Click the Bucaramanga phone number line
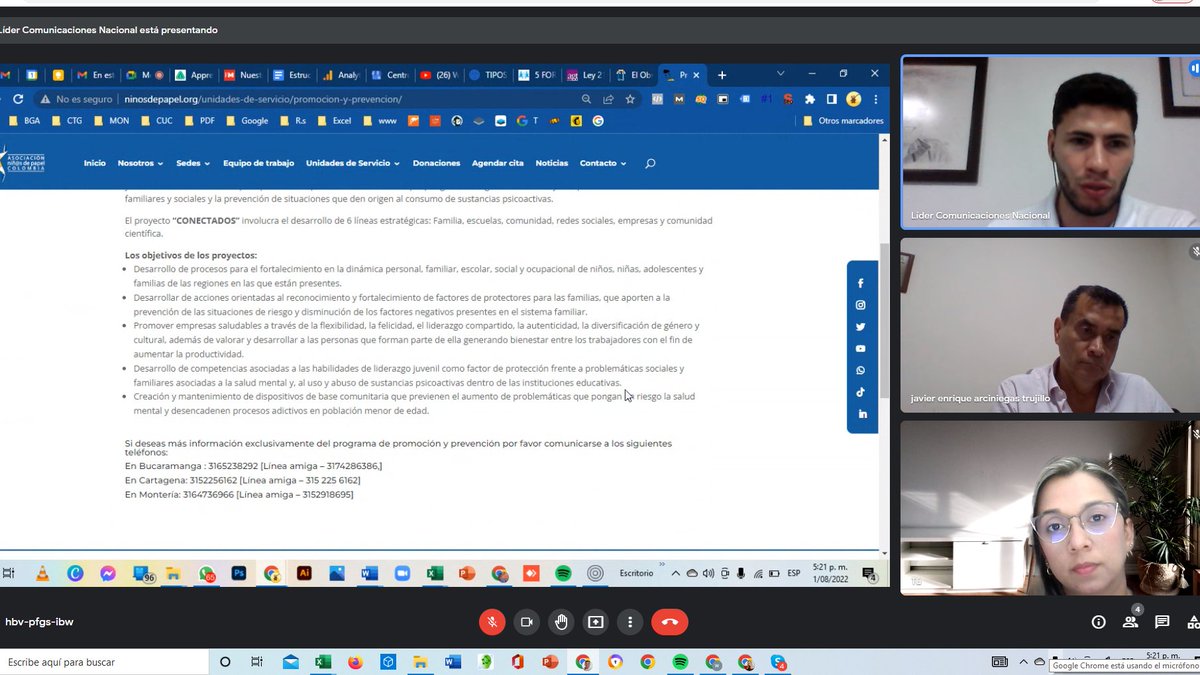This screenshot has width=1200, height=675. coord(254,466)
